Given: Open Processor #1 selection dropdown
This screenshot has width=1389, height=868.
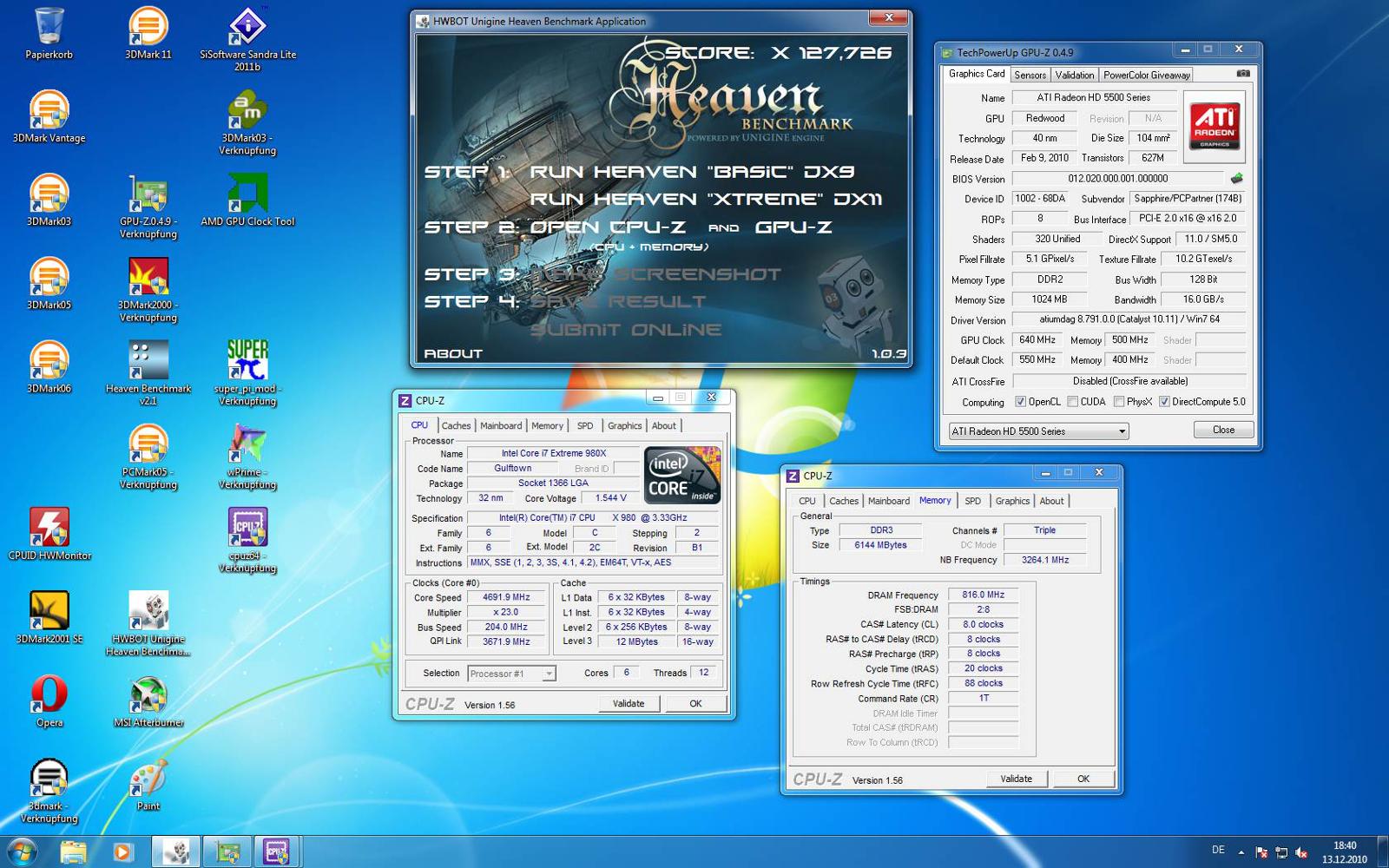Looking at the screenshot, I should tap(511, 674).
